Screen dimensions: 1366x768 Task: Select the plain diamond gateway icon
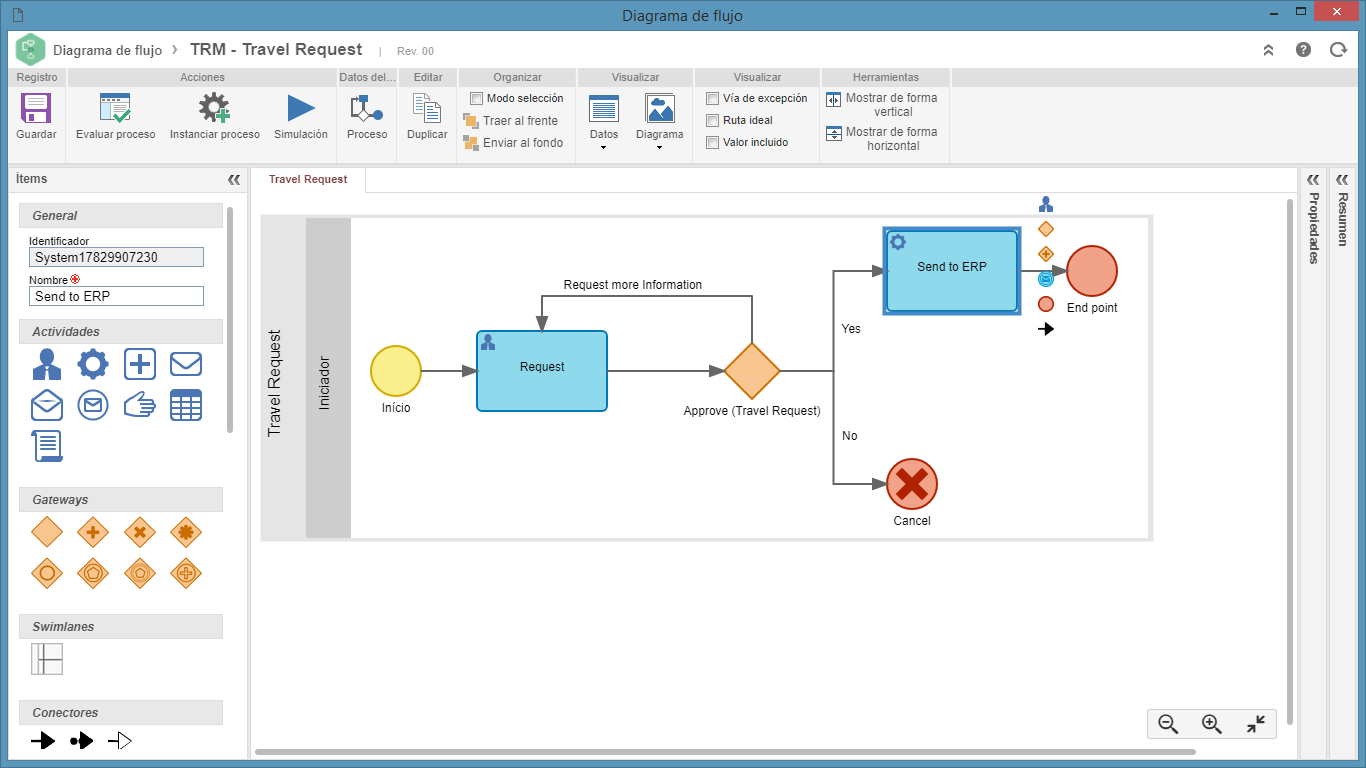pos(46,532)
